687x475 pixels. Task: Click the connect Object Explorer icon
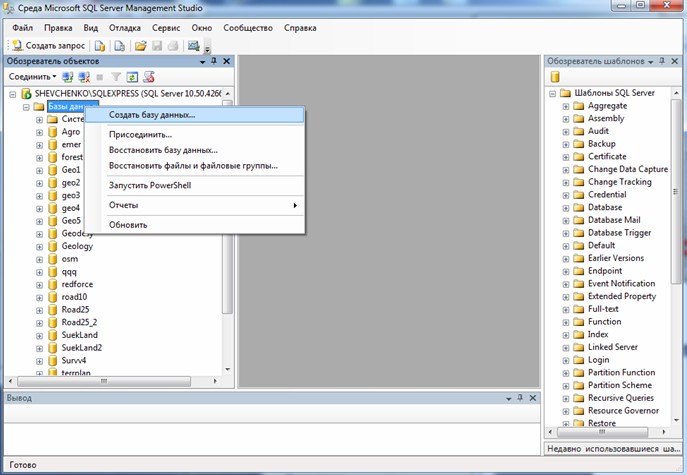coord(67,77)
